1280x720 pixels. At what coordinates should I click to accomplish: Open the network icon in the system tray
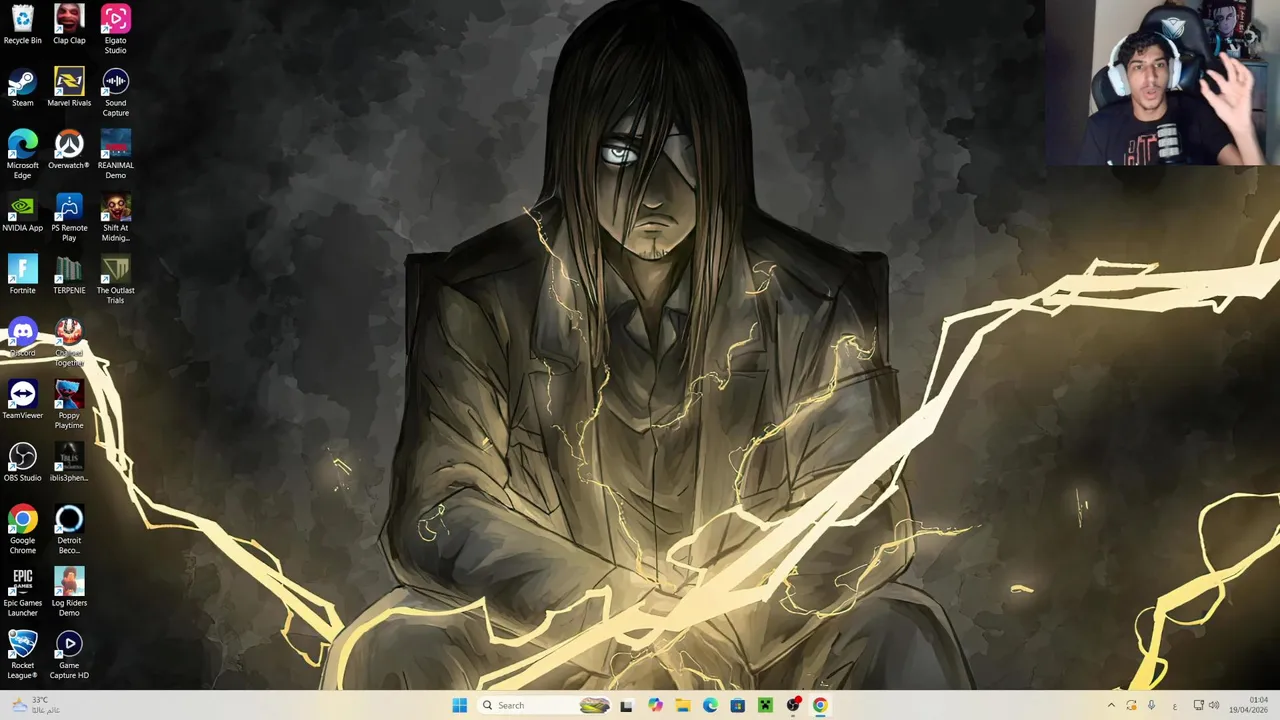click(x=1198, y=705)
